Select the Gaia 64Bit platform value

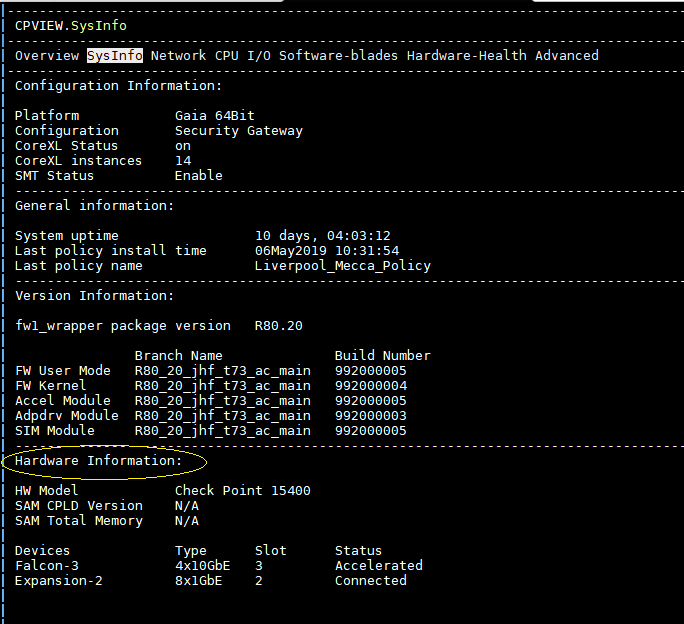(215, 116)
